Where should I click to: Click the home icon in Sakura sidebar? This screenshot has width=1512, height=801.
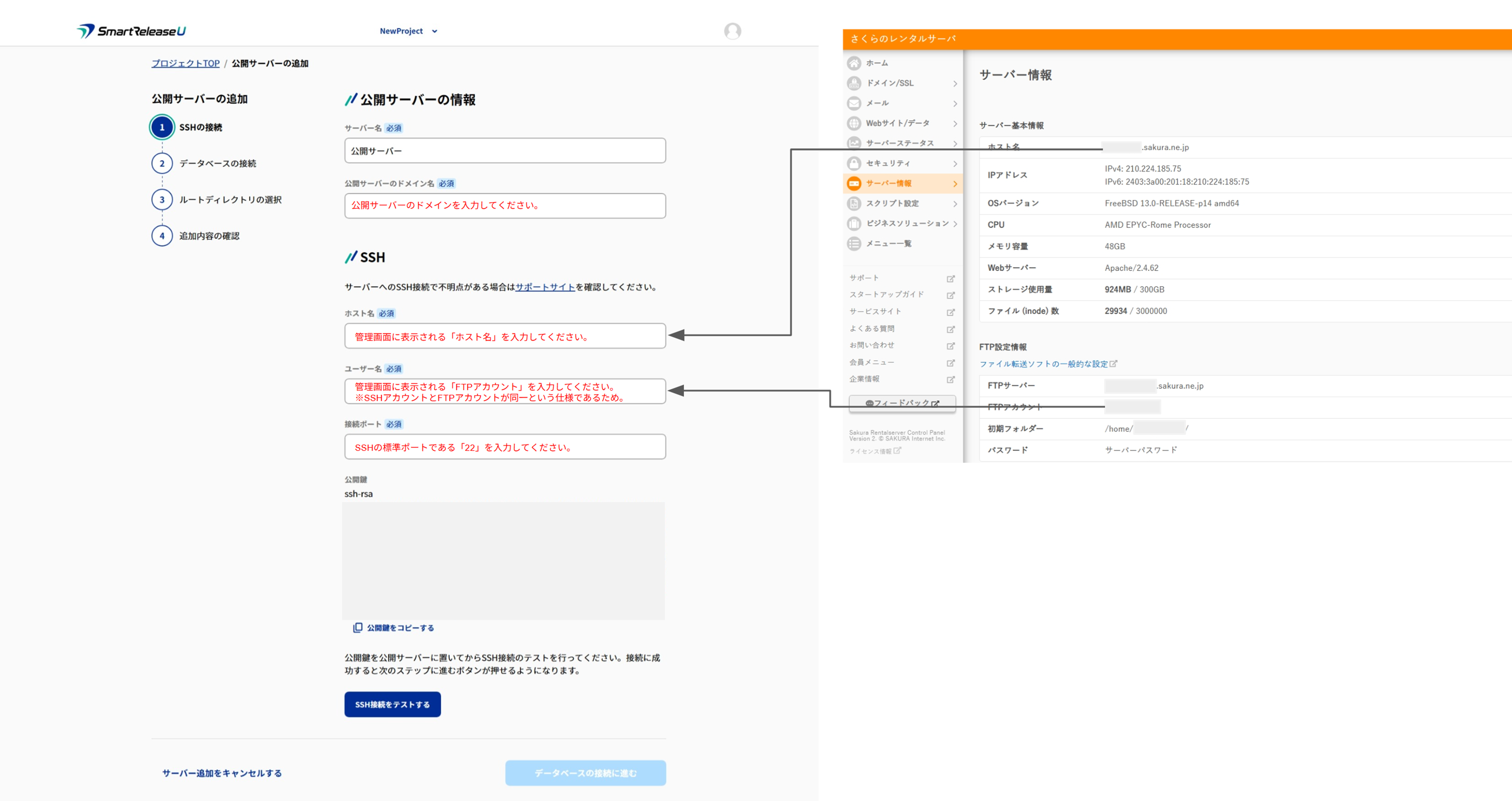[854, 63]
